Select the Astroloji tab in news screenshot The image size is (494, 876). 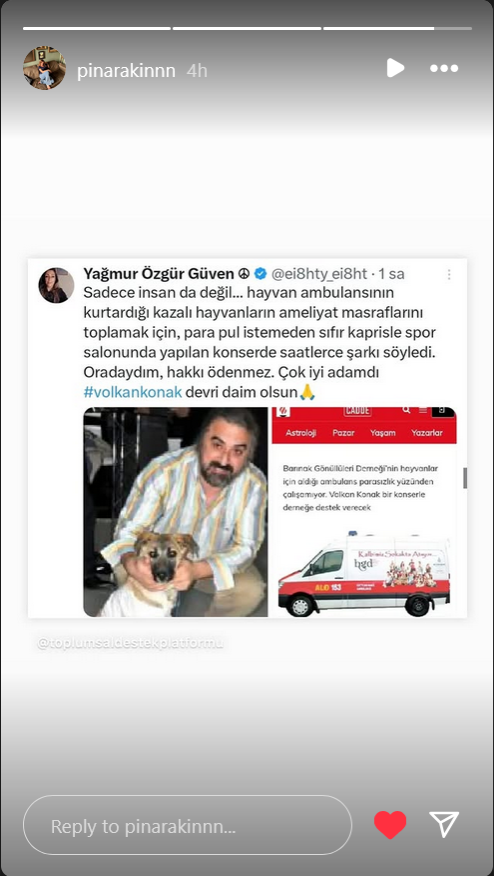[302, 433]
